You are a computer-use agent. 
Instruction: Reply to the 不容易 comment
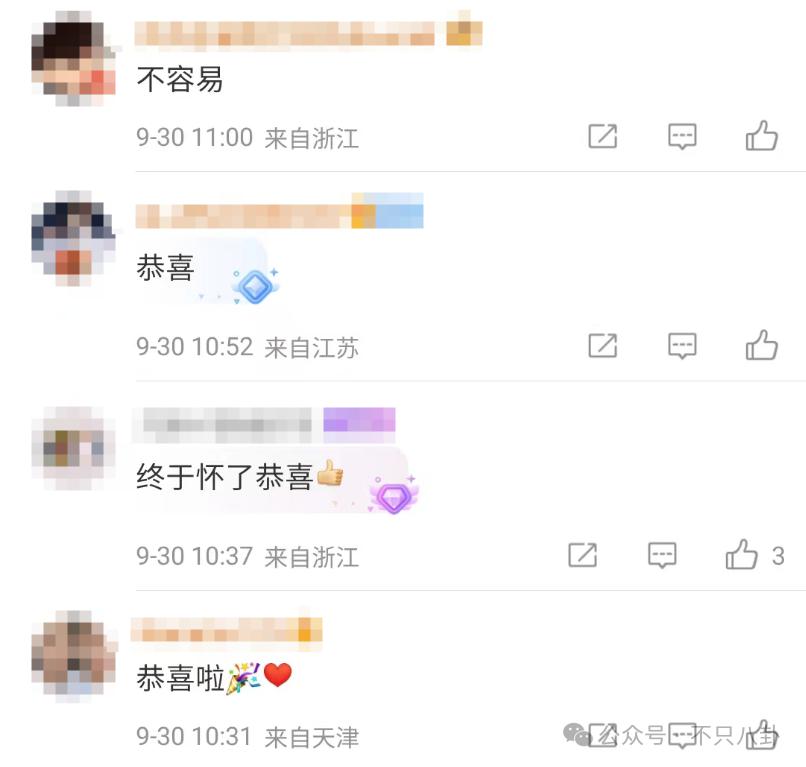(x=682, y=137)
